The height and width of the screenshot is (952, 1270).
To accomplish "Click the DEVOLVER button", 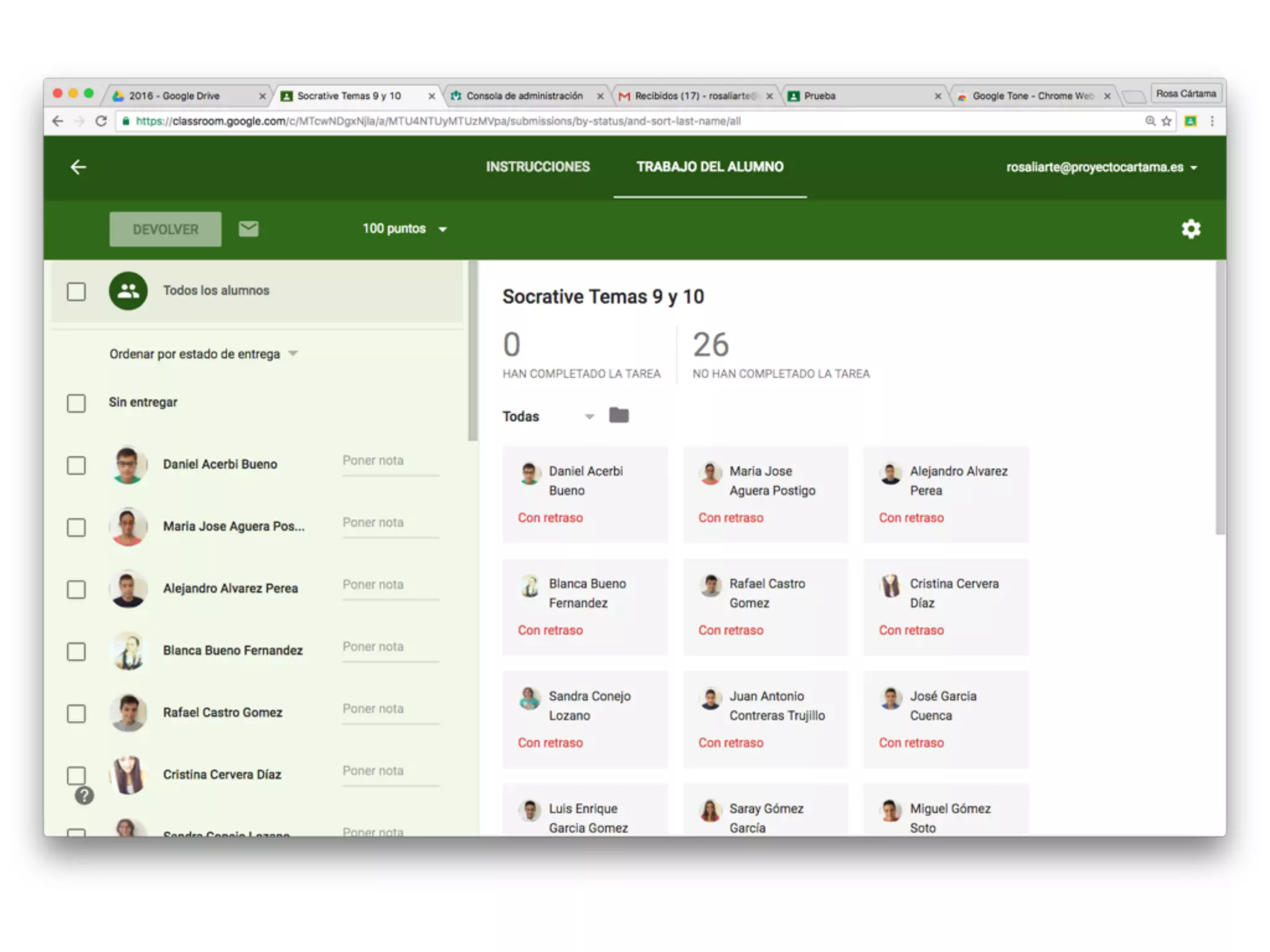I will (x=165, y=229).
